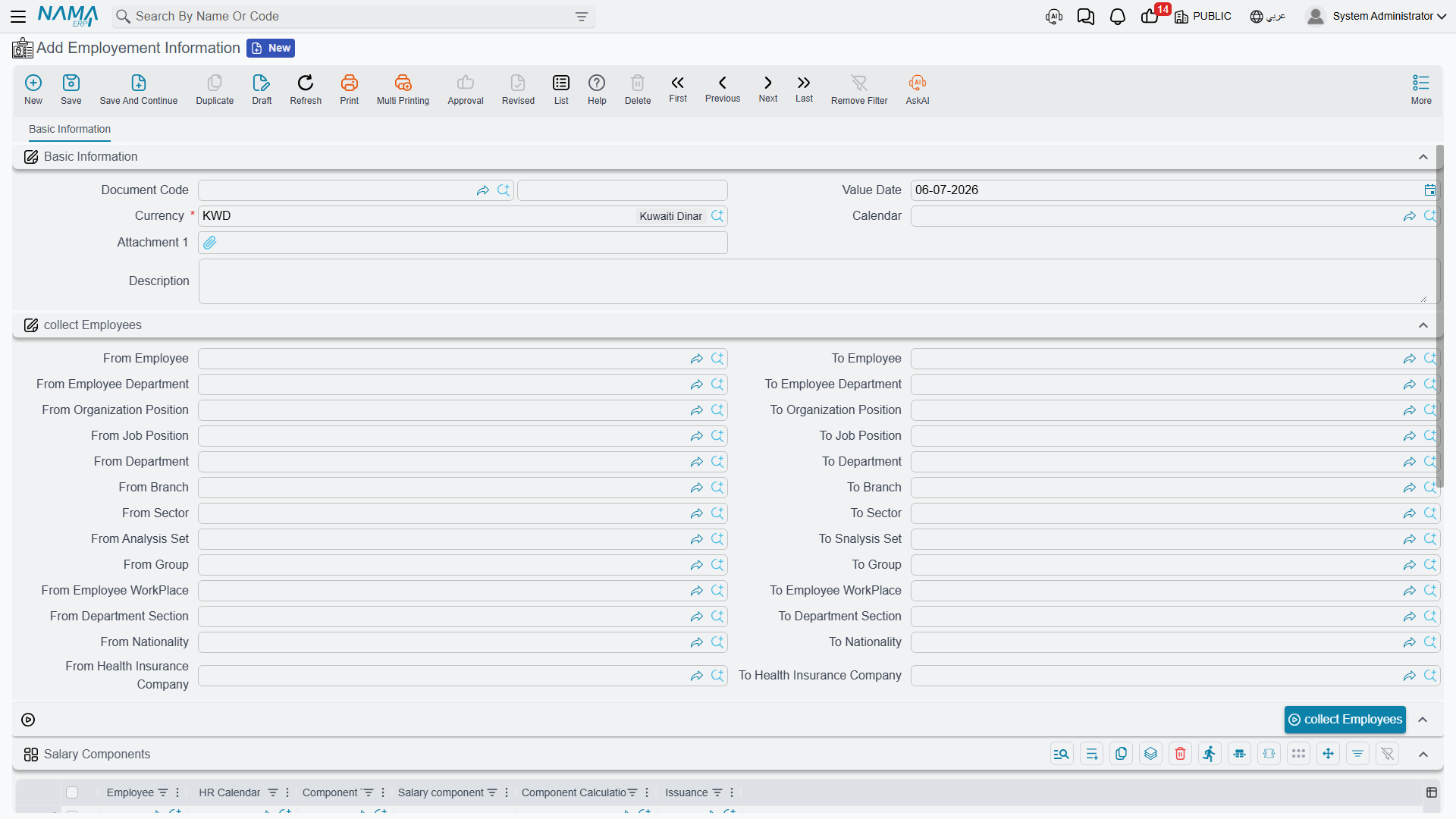
Task: Open the List view
Action: click(561, 89)
